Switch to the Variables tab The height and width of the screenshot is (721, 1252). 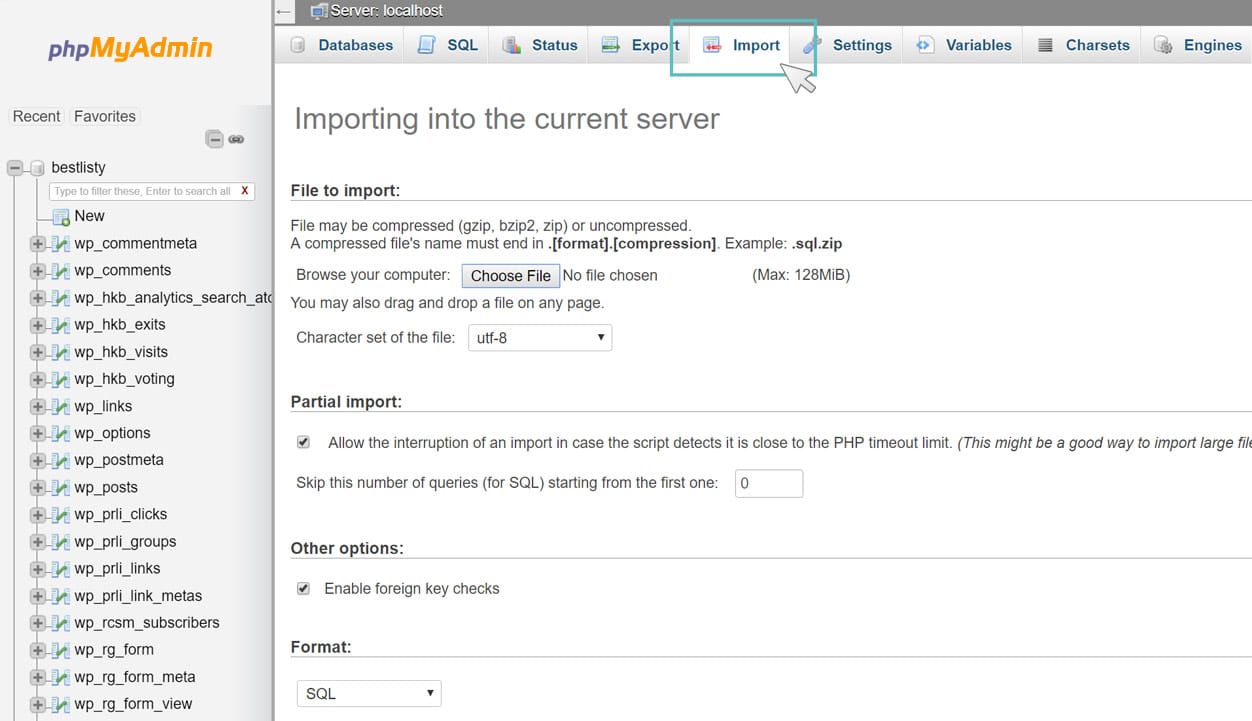click(964, 45)
